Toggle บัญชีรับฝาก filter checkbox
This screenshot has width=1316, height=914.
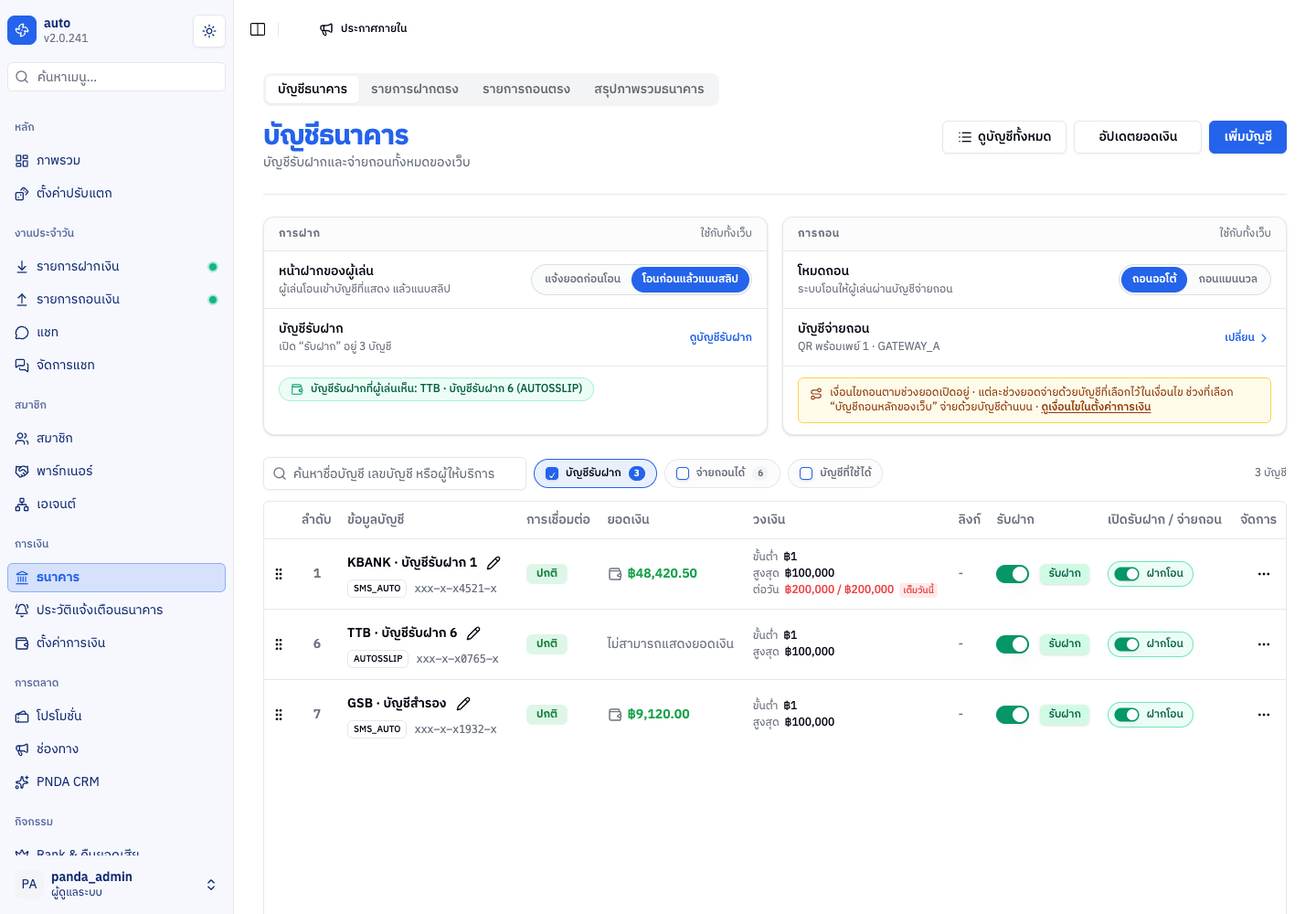tap(552, 473)
